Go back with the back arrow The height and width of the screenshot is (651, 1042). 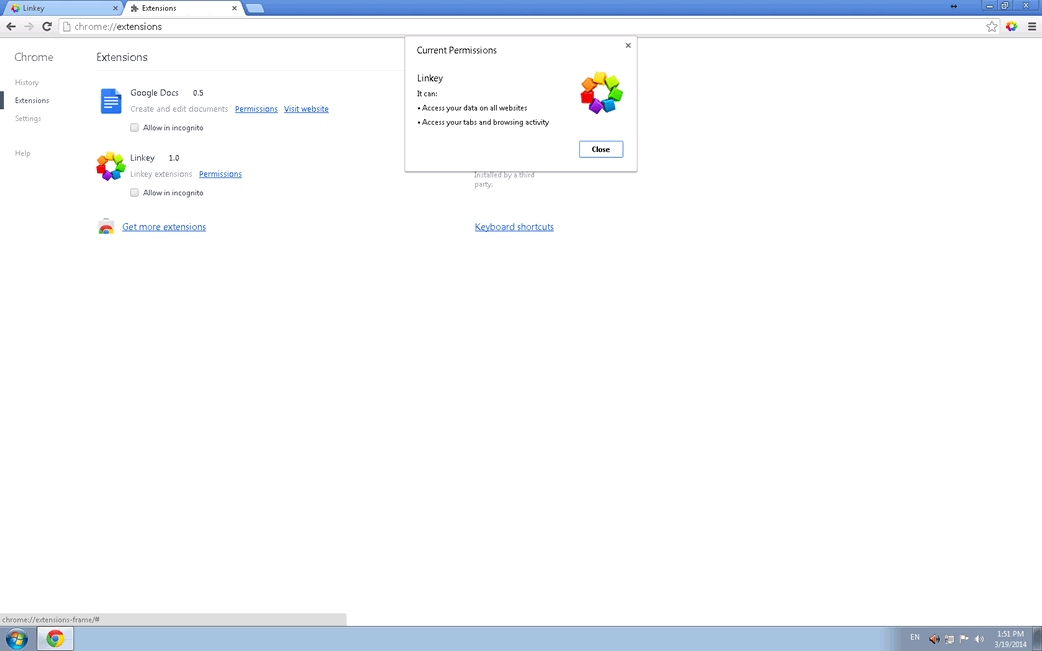pyautogui.click(x=11, y=27)
